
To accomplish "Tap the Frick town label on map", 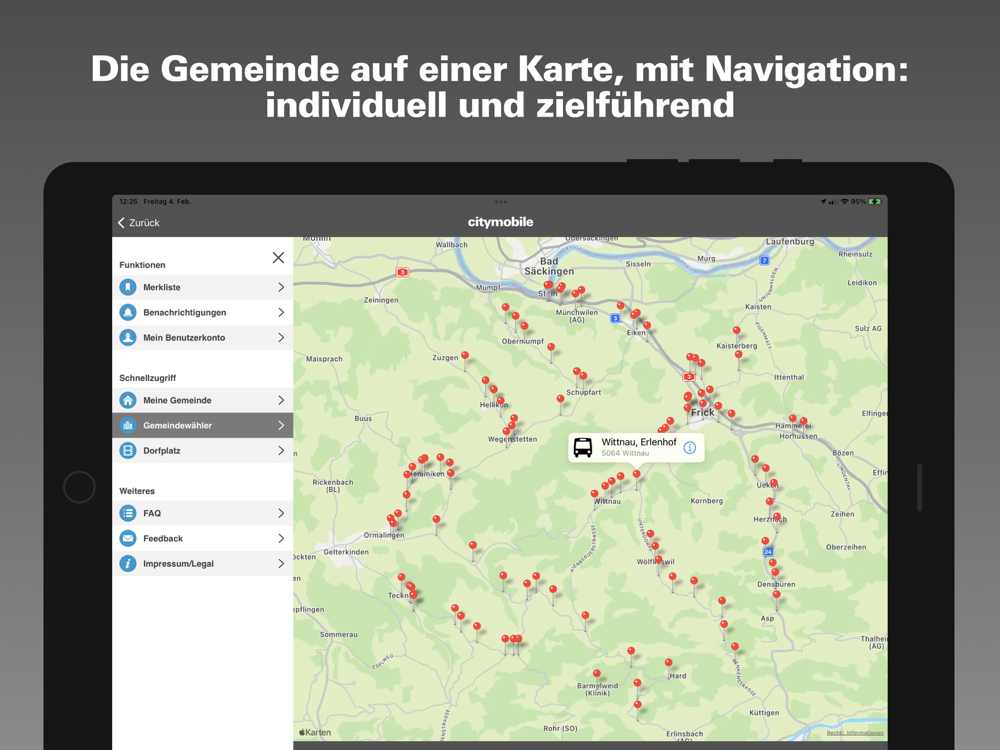I will (x=702, y=413).
